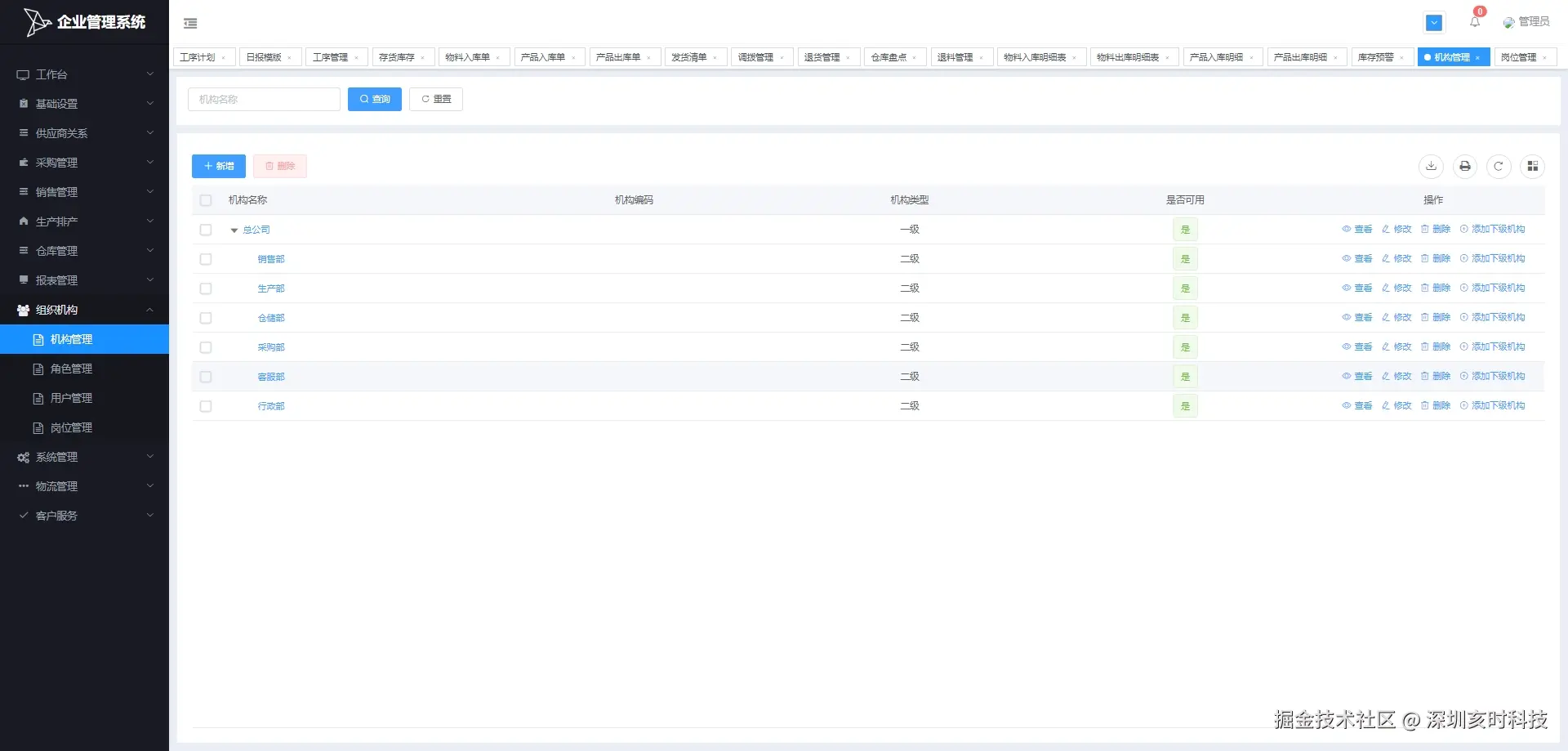Delete the 生产部 row
This screenshot has width=1568, height=751.
1436,288
